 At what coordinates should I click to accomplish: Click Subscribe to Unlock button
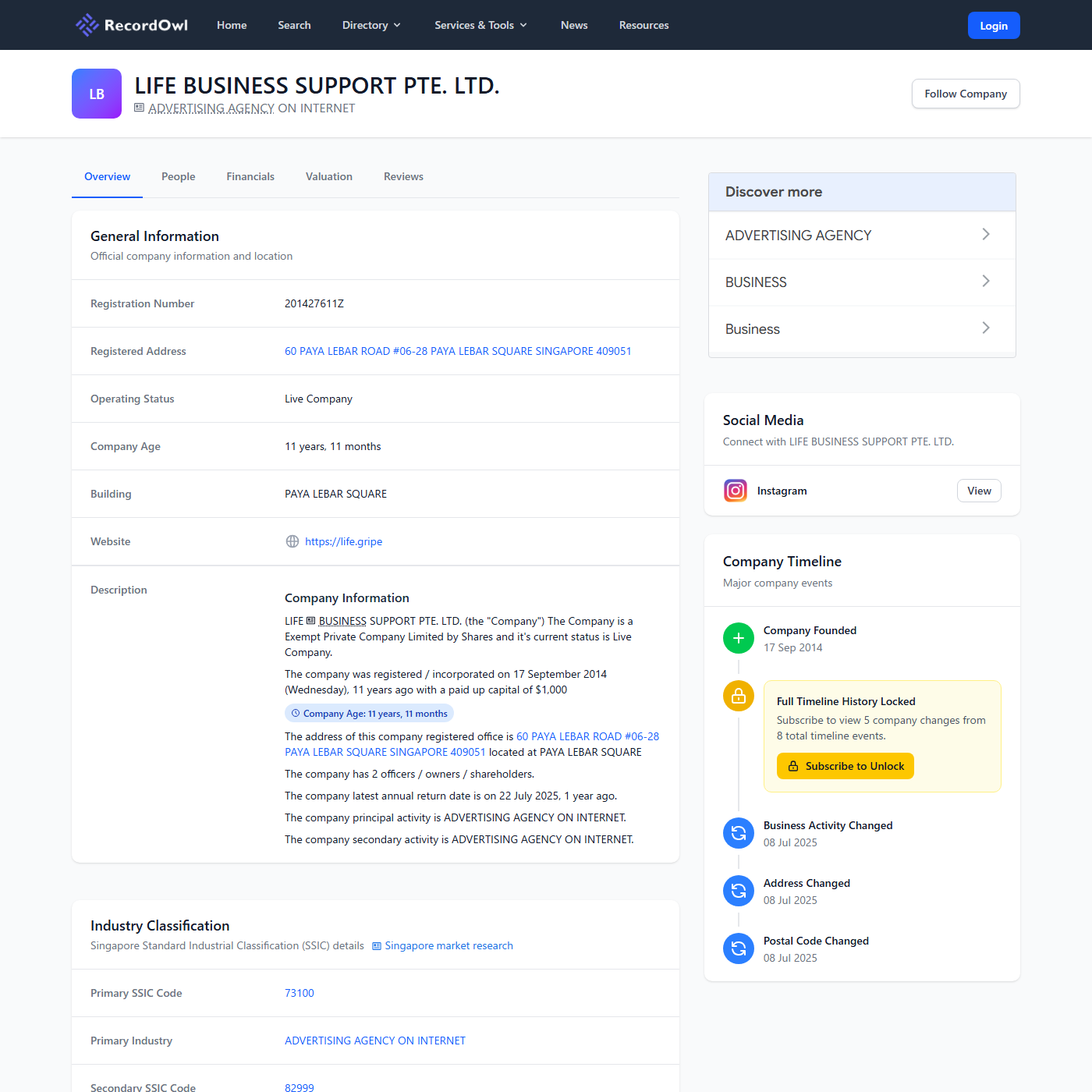pyautogui.click(x=846, y=766)
